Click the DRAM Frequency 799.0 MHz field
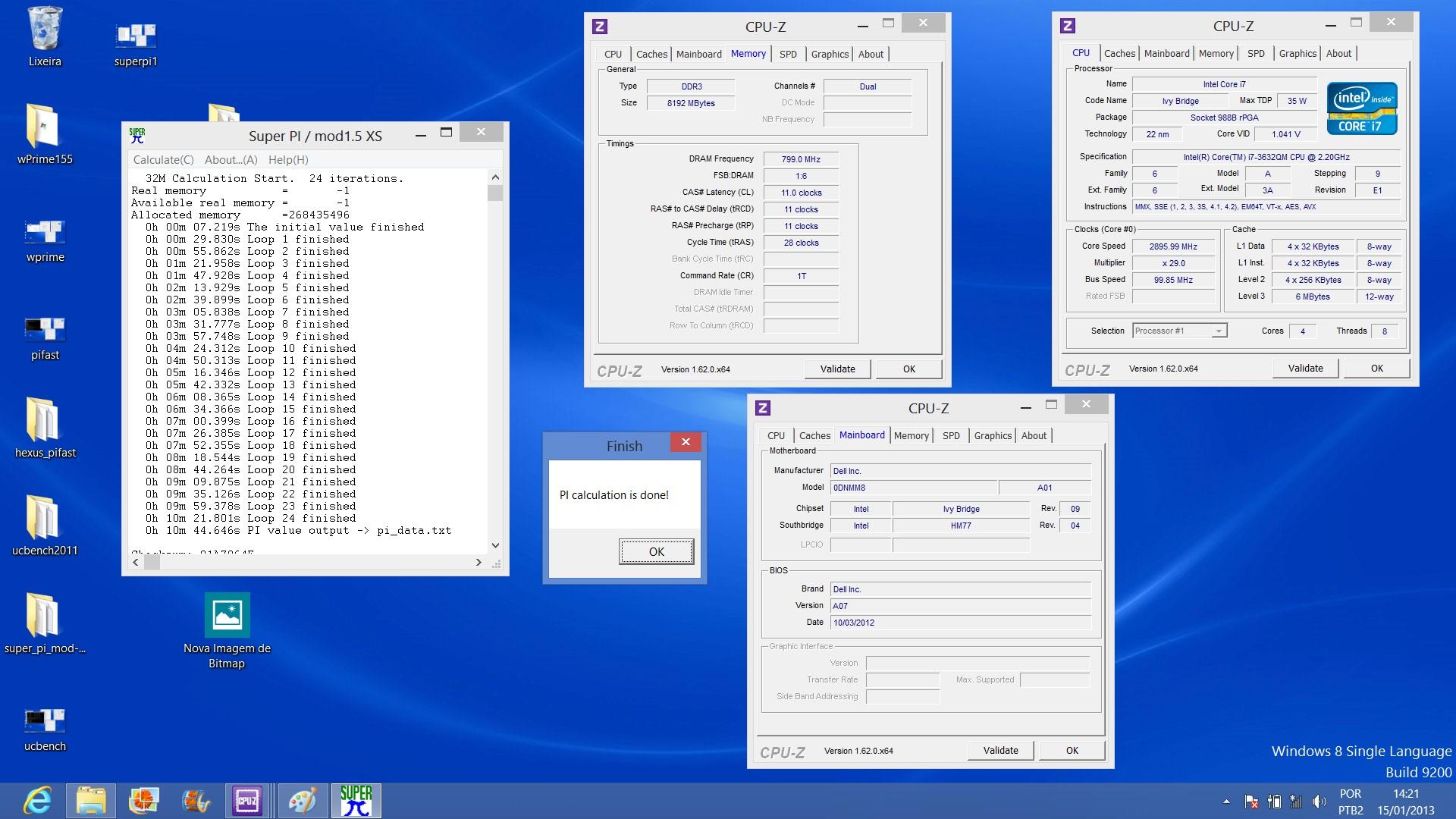 click(x=801, y=159)
